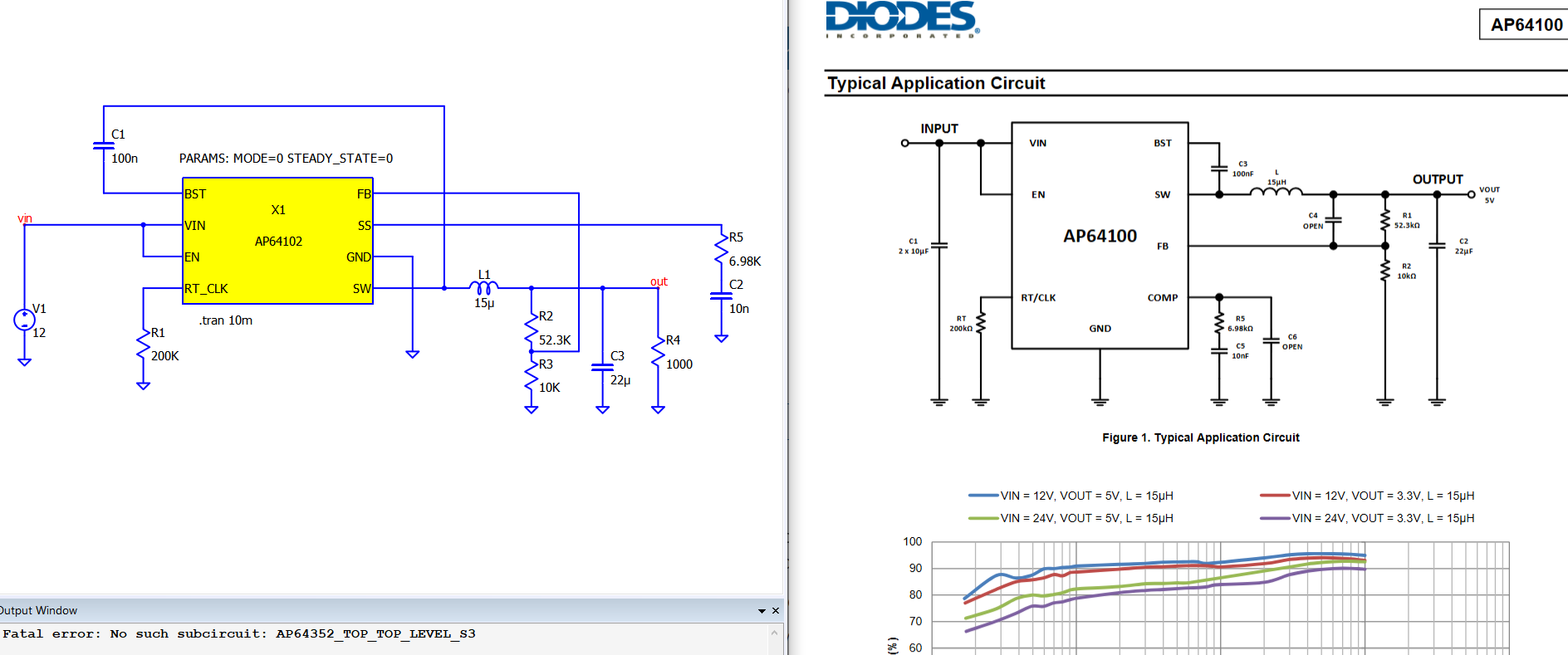The width and height of the screenshot is (1568, 655).
Task: Click the red 'vin' net label
Action: pos(25,218)
